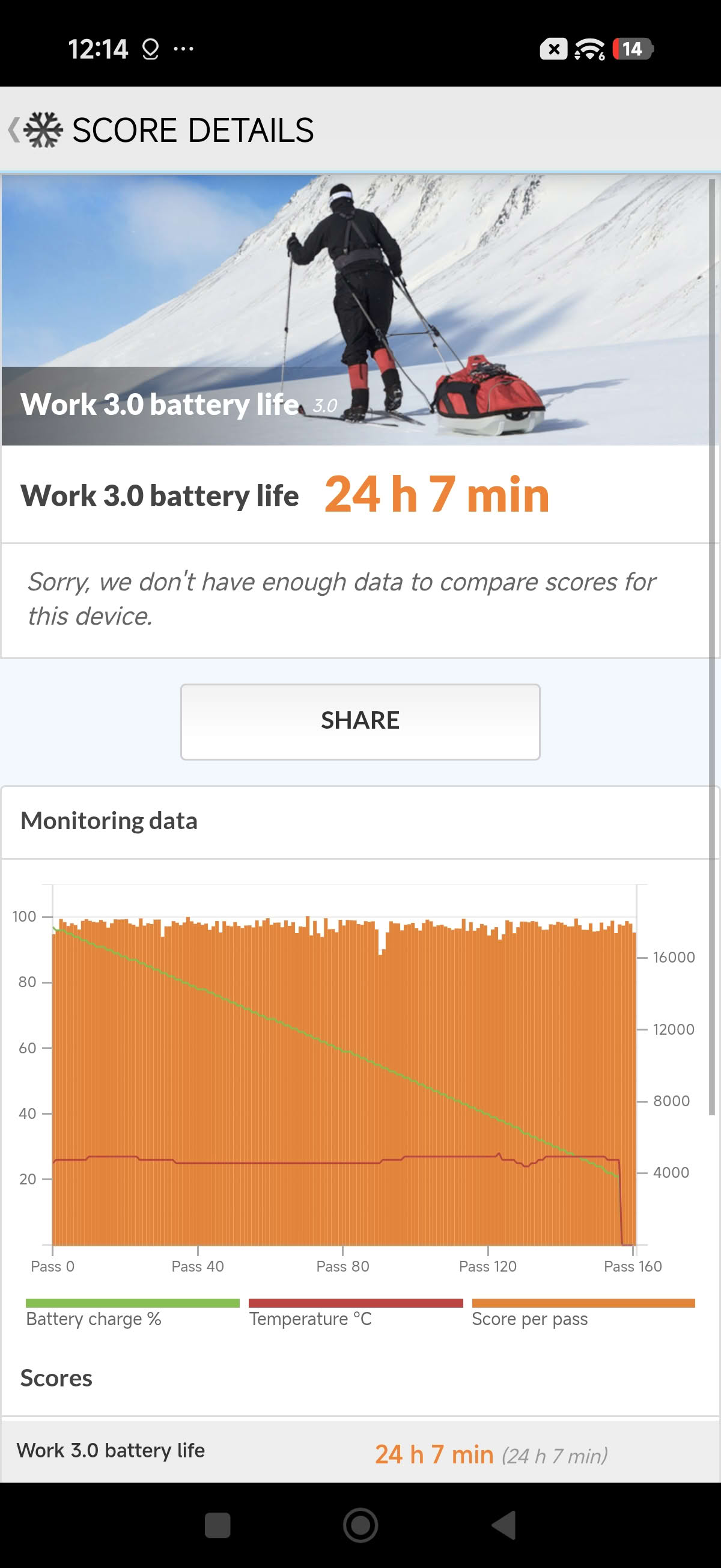Image resolution: width=721 pixels, height=1568 pixels.
Task: Tap the orange 24 h 7 min result
Action: click(437, 495)
